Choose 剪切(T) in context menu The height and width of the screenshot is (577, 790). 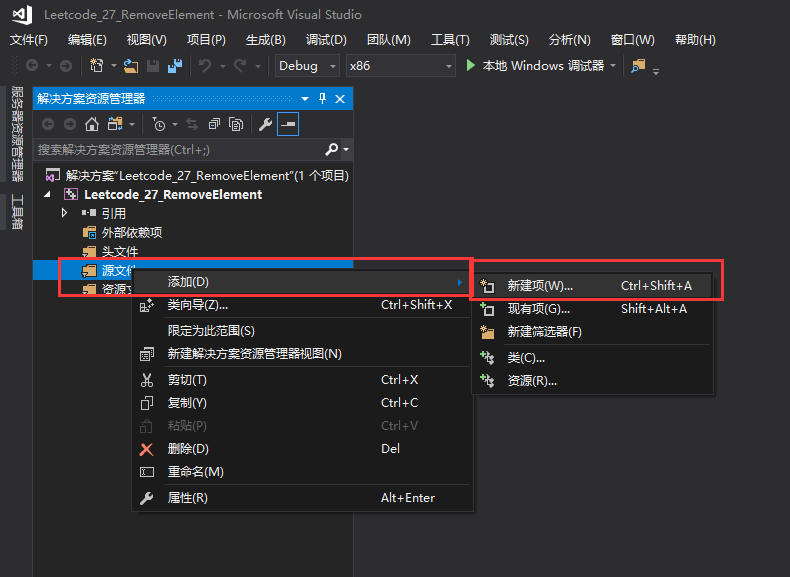coord(302,380)
